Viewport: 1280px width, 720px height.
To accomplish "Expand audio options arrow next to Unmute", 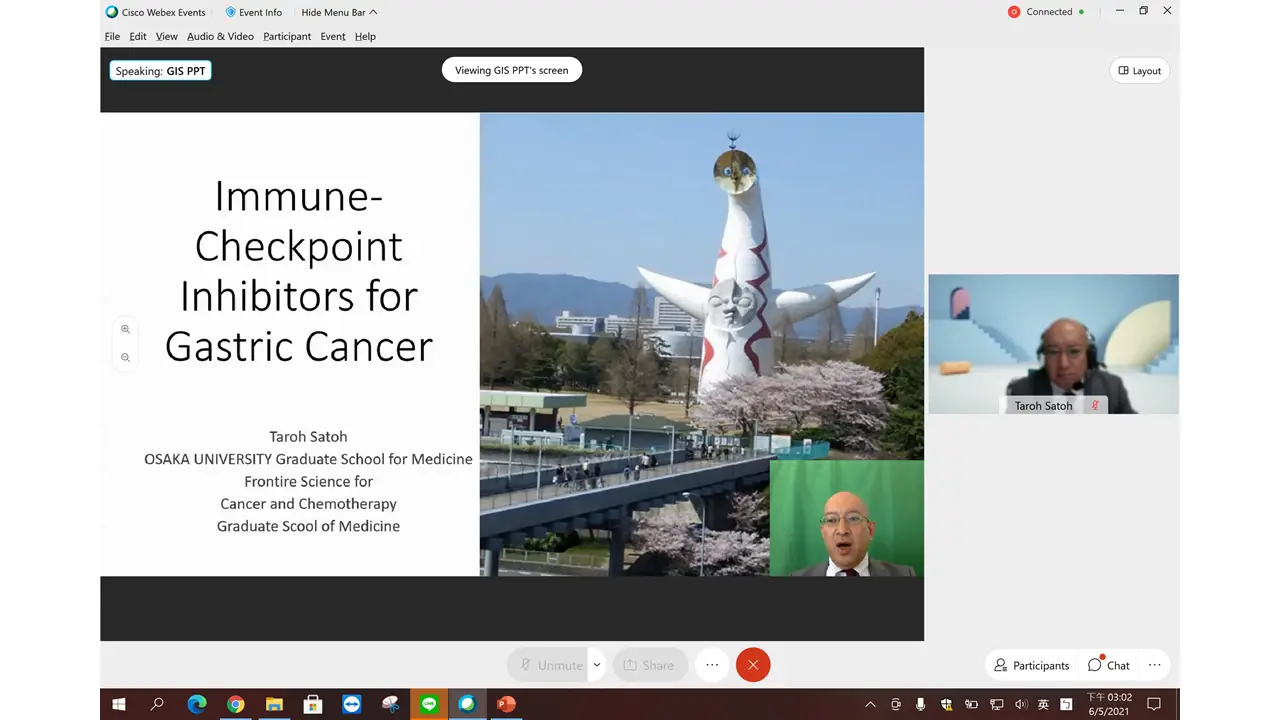I will tap(597, 665).
